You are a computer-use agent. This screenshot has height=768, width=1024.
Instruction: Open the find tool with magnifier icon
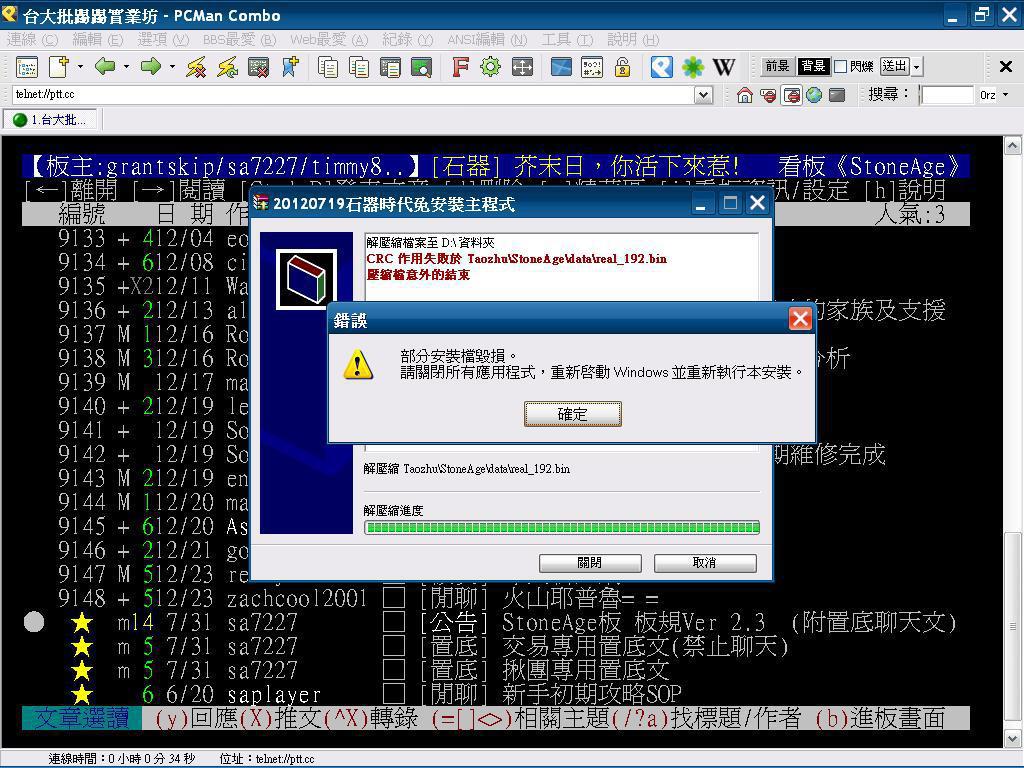[x=422, y=67]
